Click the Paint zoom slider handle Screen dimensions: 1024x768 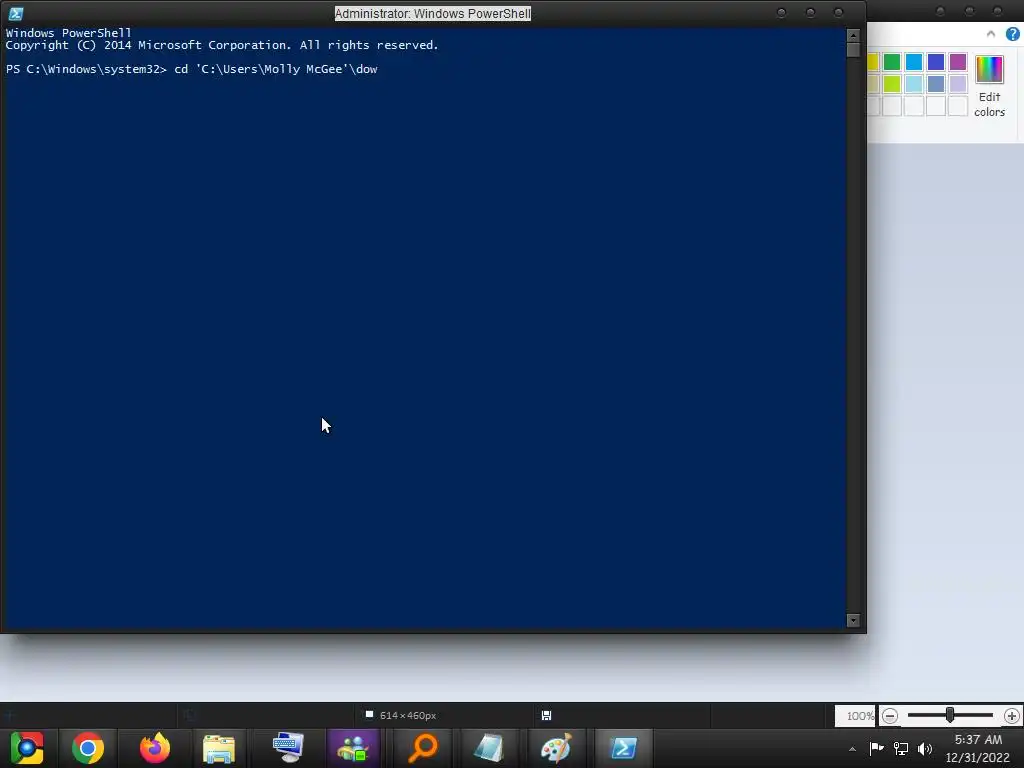[x=950, y=715]
